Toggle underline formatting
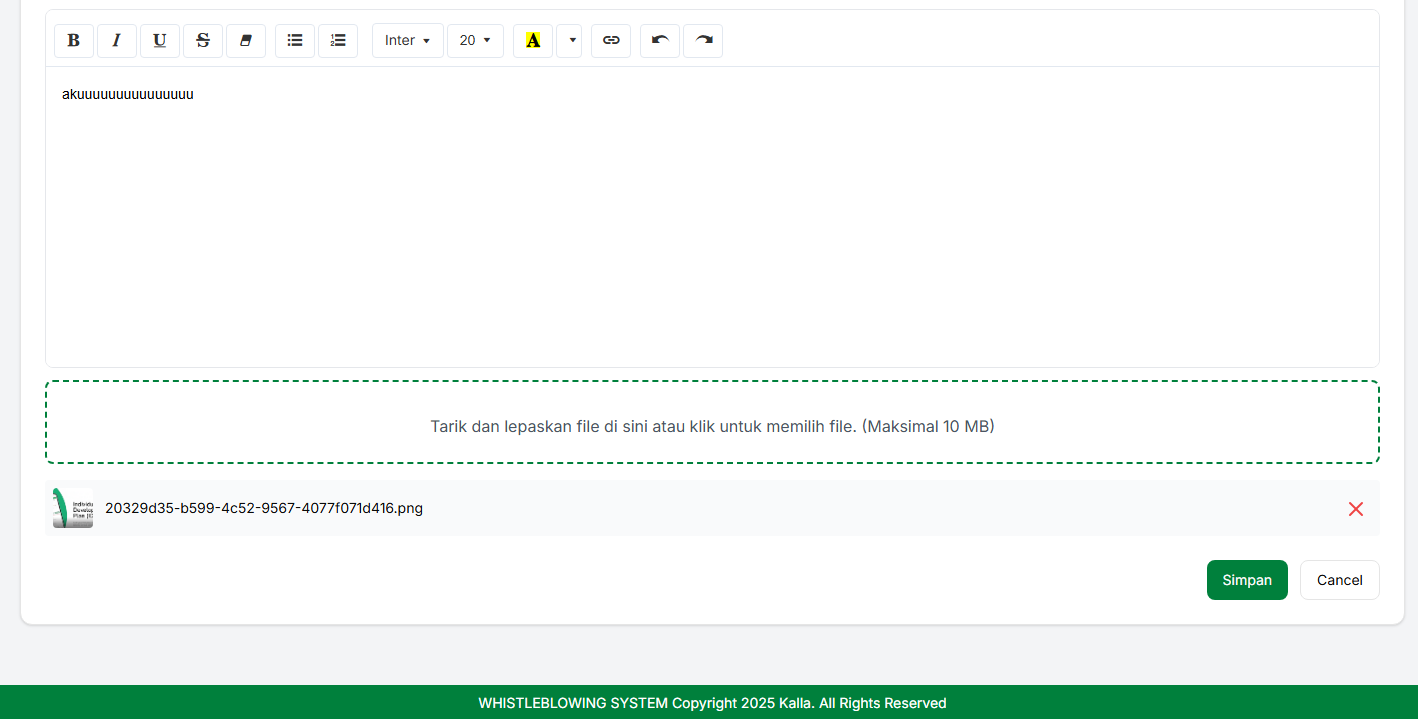 [x=160, y=41]
